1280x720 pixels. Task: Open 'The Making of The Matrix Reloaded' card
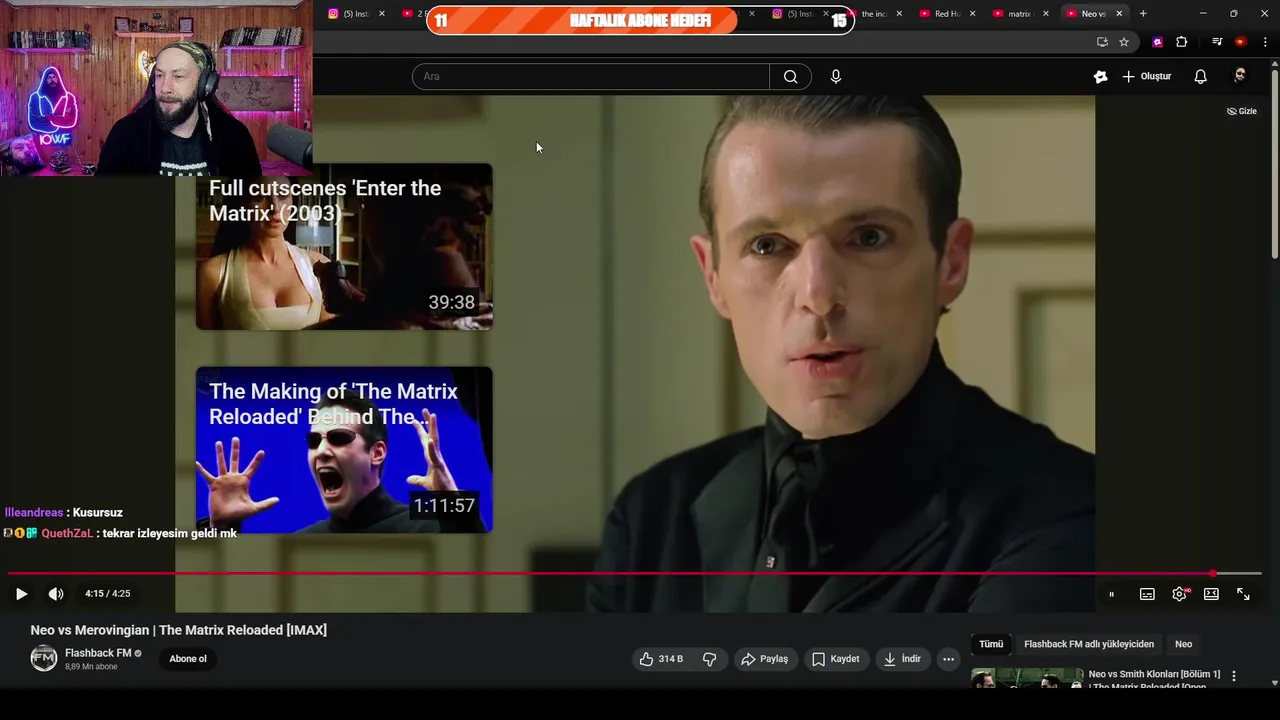click(344, 450)
